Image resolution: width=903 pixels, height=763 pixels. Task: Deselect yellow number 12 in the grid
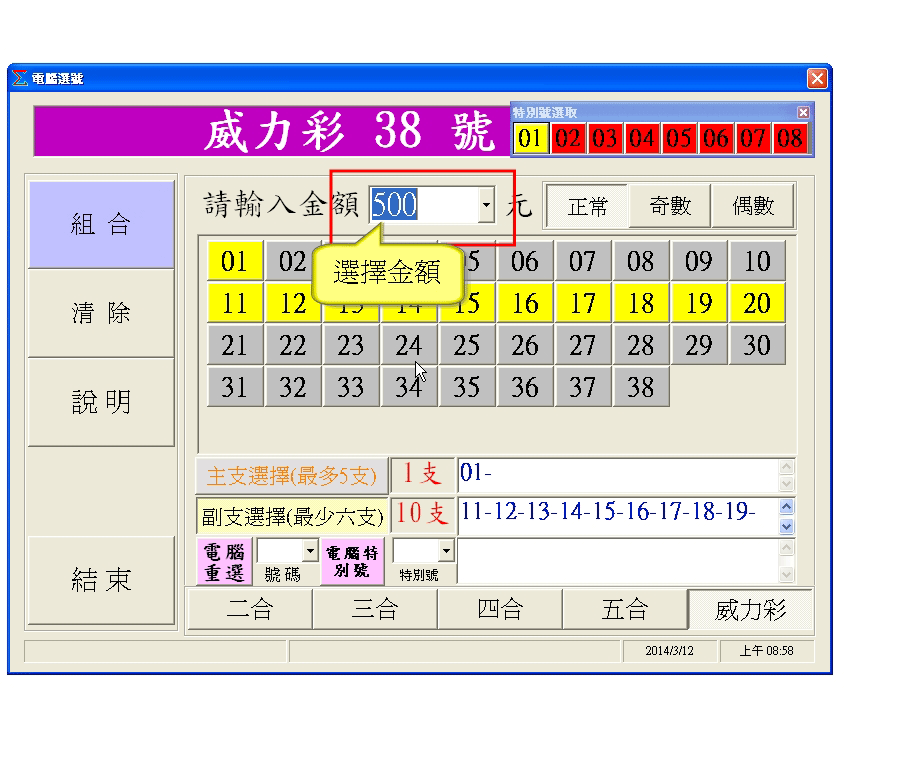click(x=293, y=303)
